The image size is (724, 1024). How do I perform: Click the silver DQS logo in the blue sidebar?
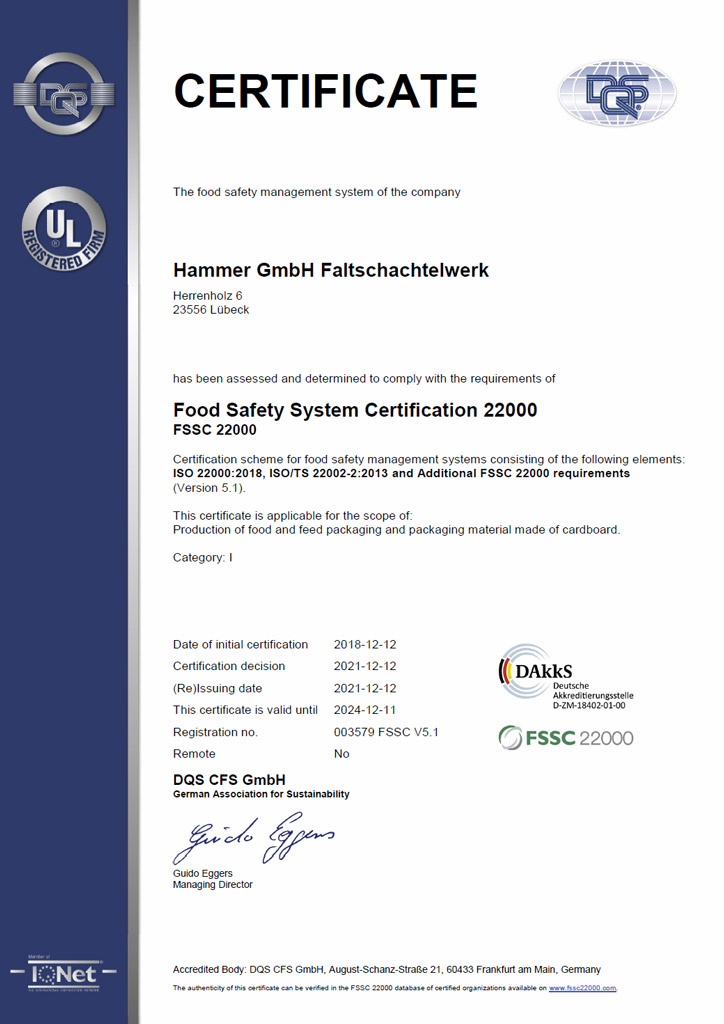pos(64,94)
